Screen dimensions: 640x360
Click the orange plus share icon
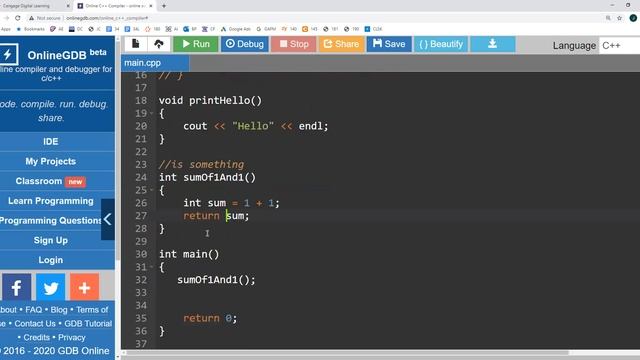(x=84, y=287)
